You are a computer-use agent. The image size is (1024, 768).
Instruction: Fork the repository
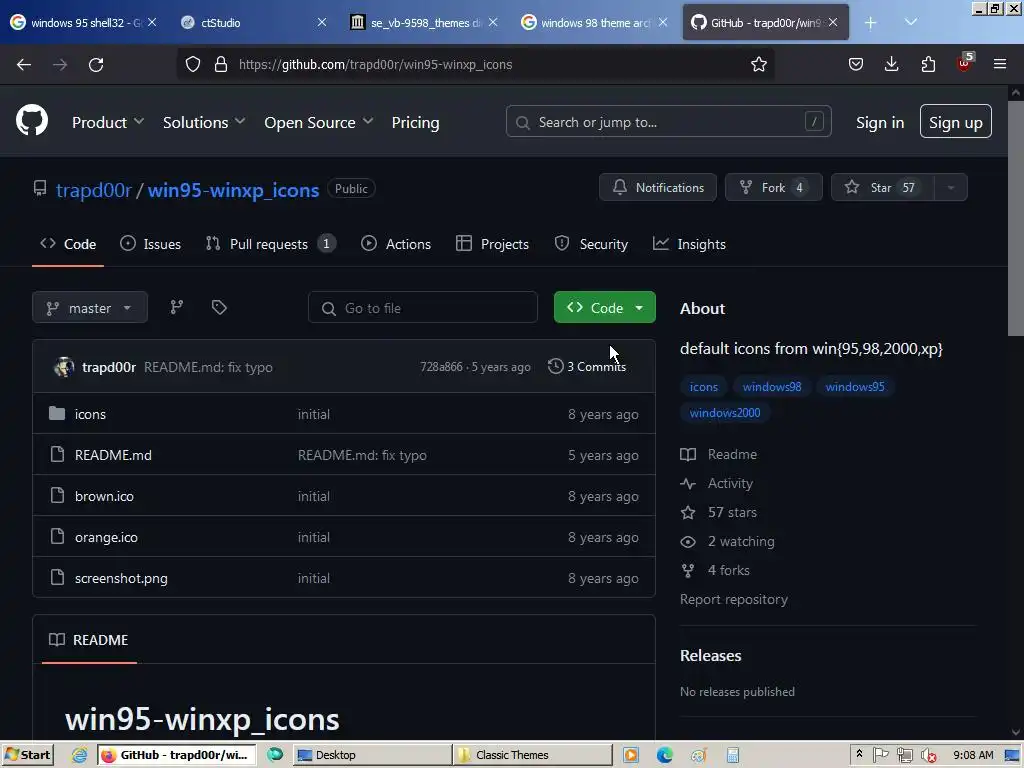pos(773,187)
